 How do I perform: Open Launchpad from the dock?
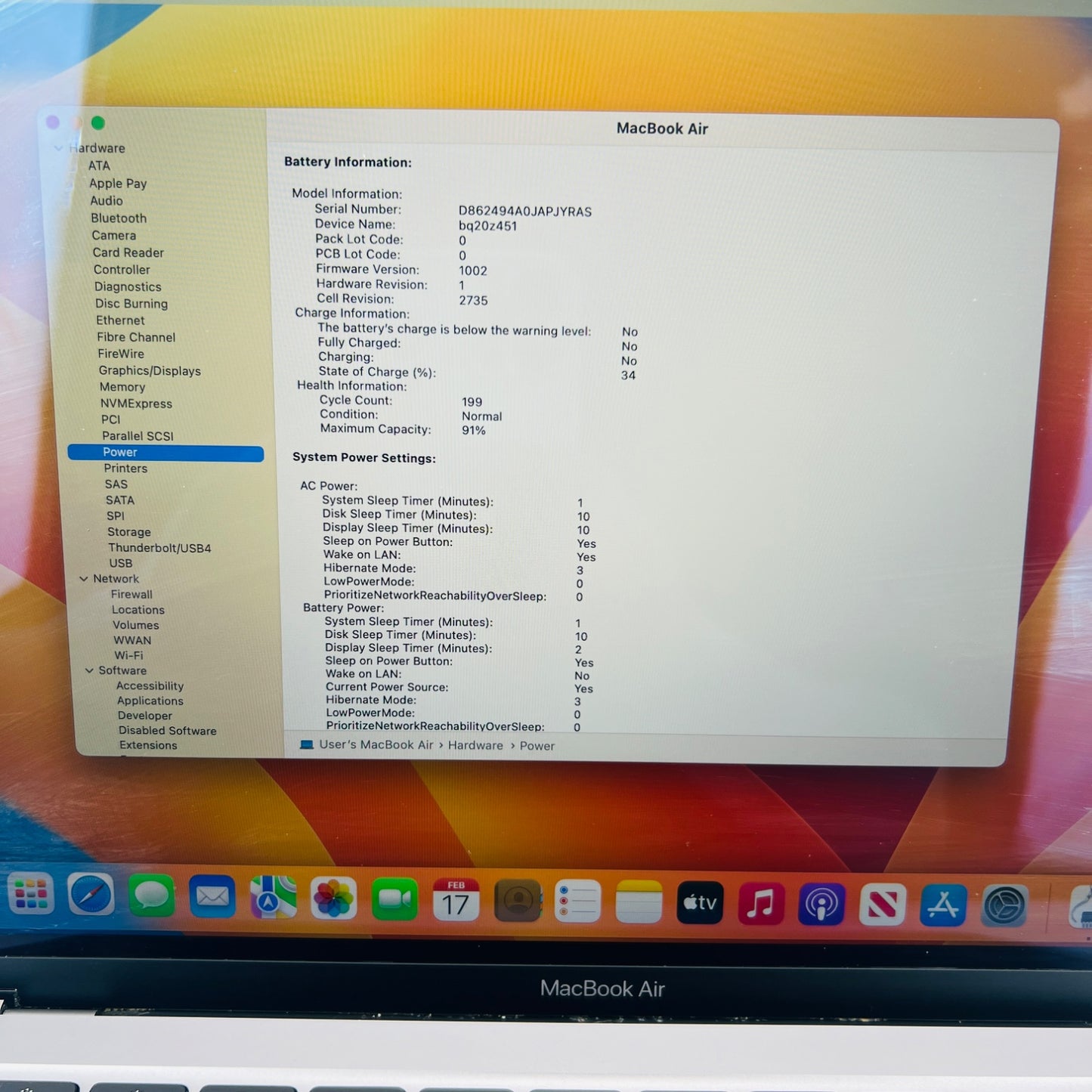(31, 894)
